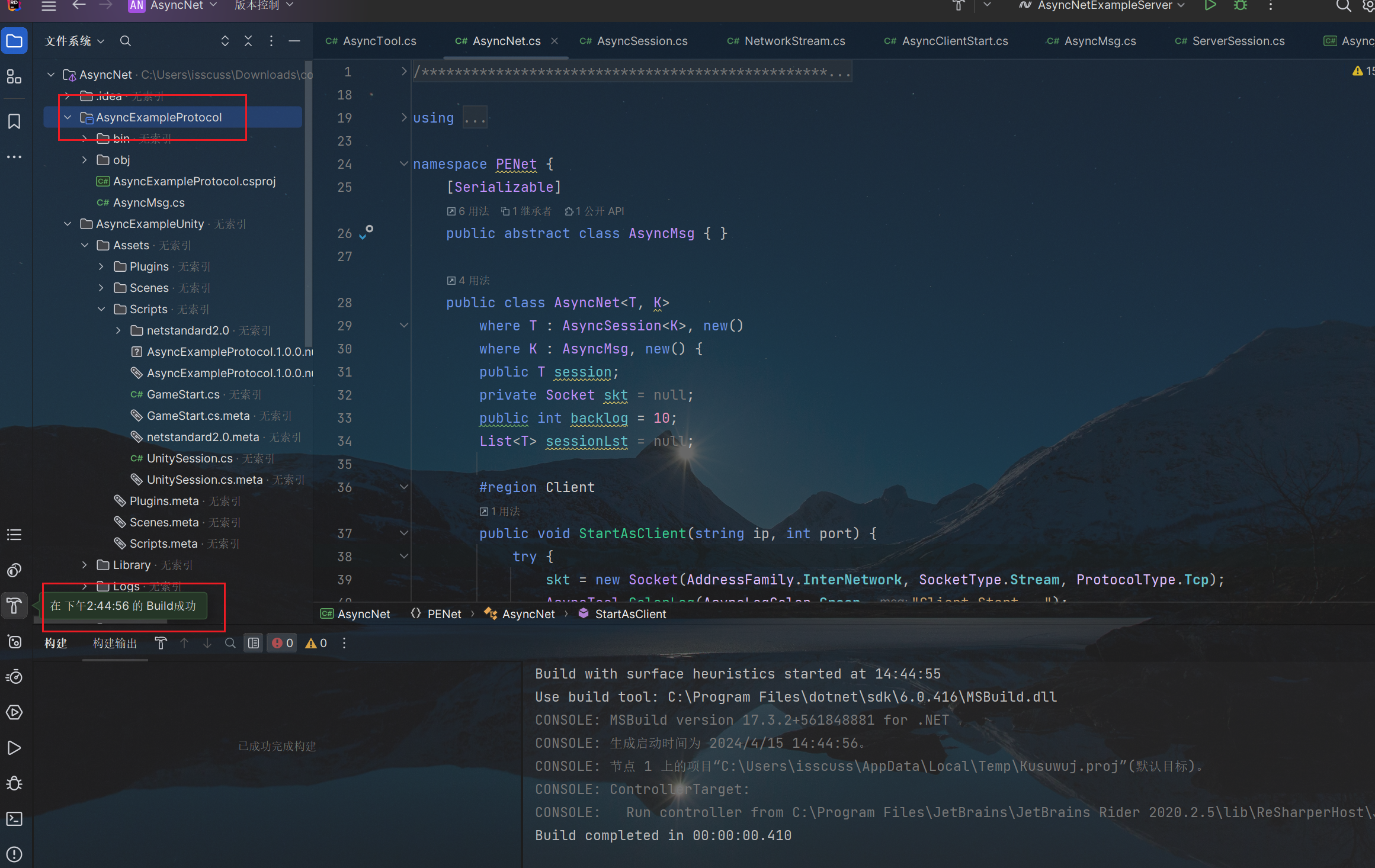Image resolution: width=1375 pixels, height=868 pixels.
Task: Open the Problems tool window icon
Action: [14, 854]
